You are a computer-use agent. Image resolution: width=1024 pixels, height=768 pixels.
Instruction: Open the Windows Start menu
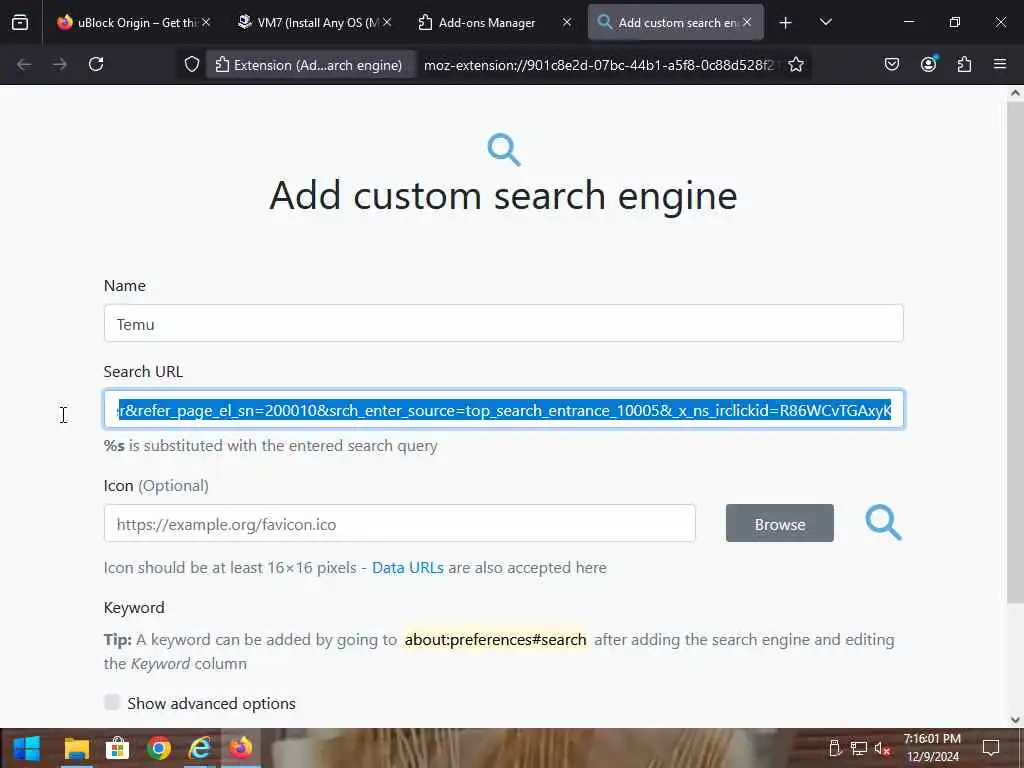pyautogui.click(x=27, y=748)
